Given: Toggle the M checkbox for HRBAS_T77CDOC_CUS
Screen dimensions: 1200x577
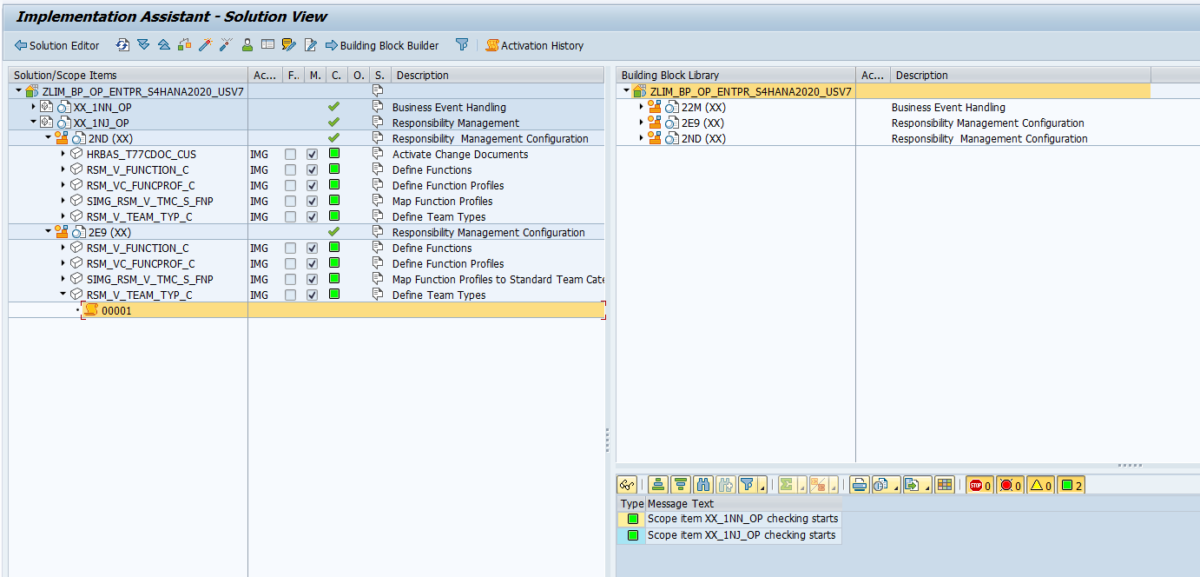Looking at the screenshot, I should point(311,154).
